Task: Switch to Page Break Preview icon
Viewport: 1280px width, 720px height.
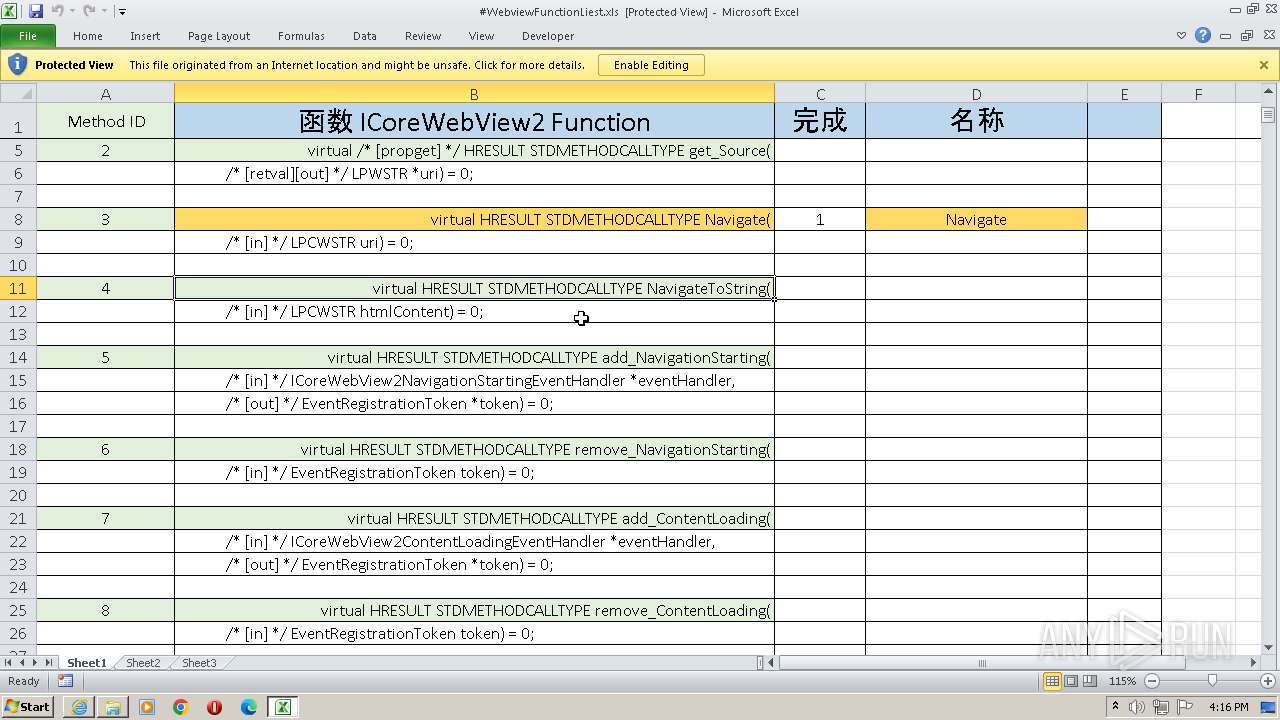Action: point(1090,681)
